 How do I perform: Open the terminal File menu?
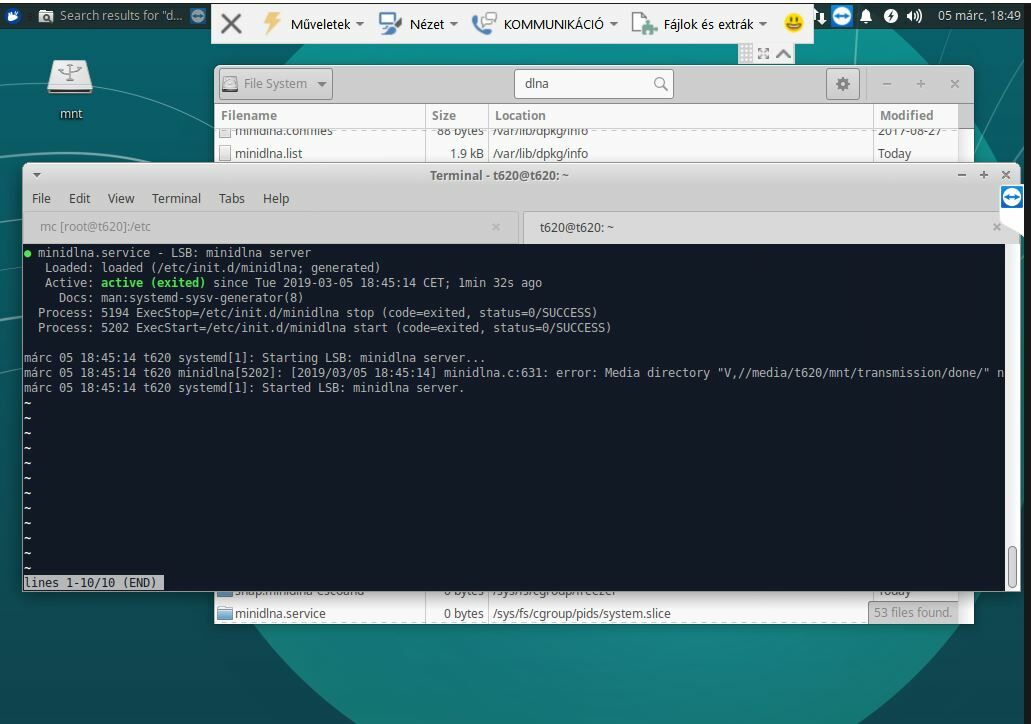[x=41, y=198]
